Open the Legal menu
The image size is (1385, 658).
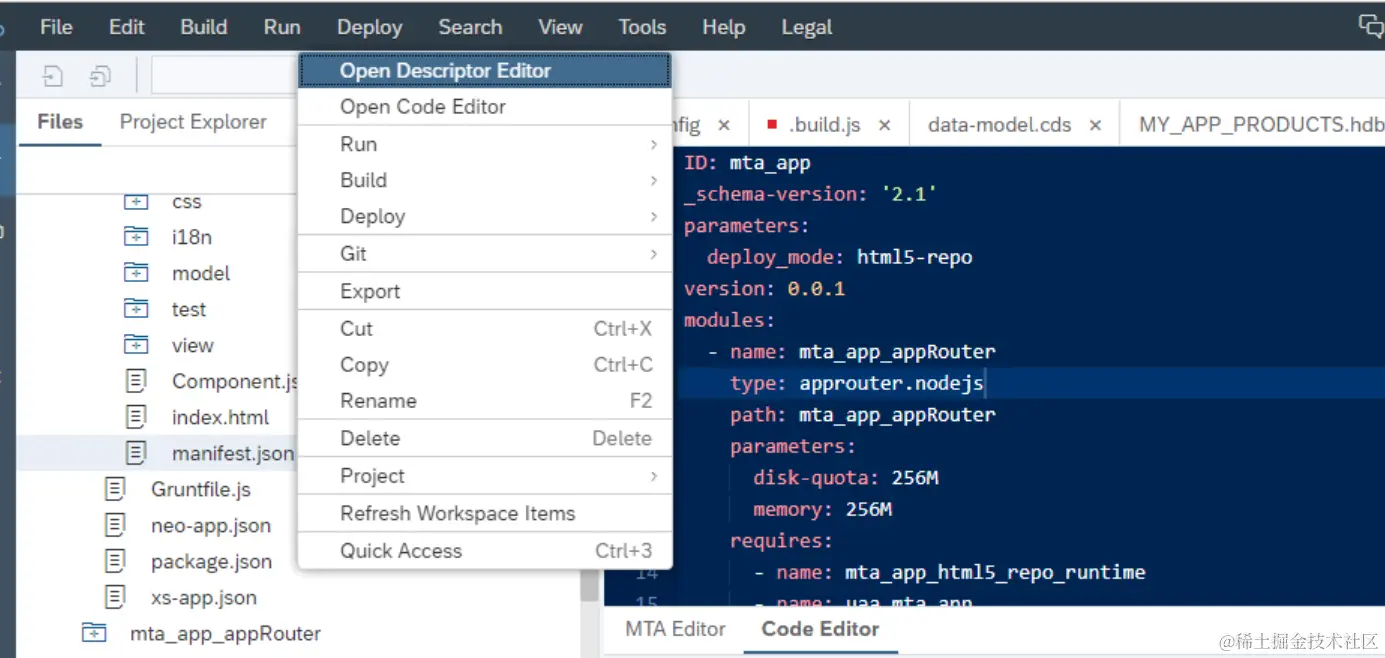tap(806, 27)
